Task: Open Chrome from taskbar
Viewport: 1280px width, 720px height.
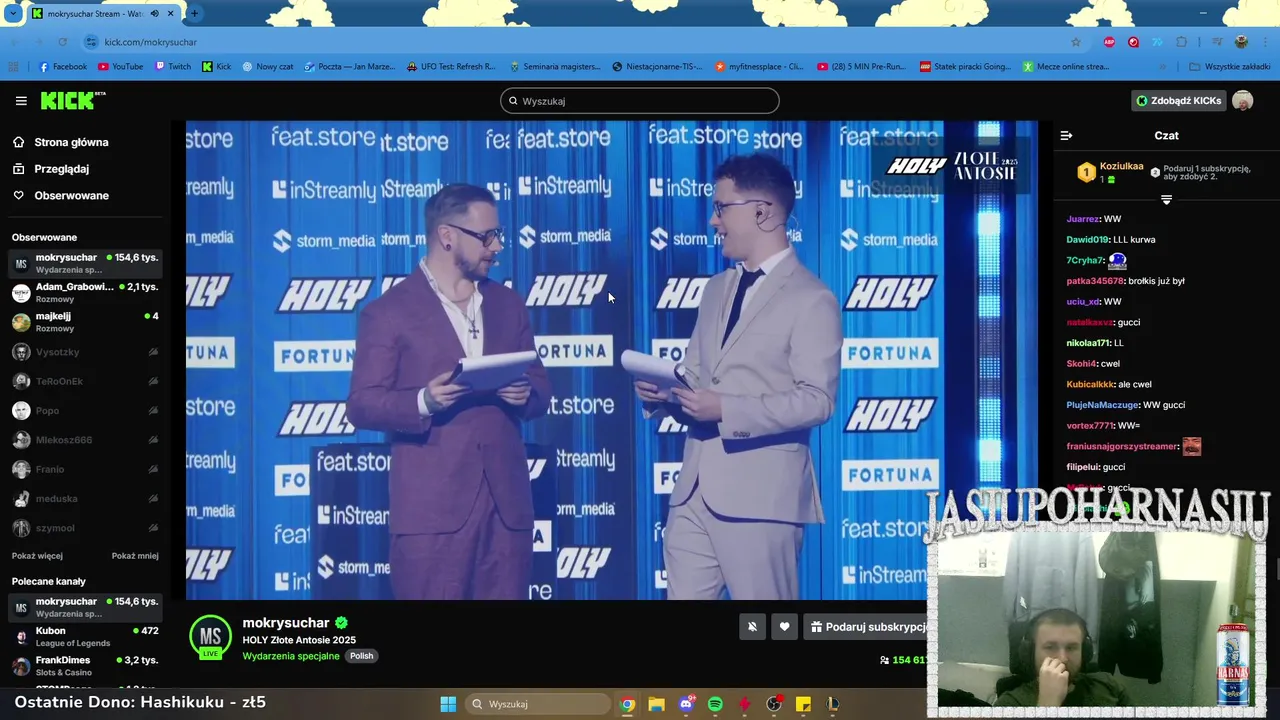Action: 627,704
